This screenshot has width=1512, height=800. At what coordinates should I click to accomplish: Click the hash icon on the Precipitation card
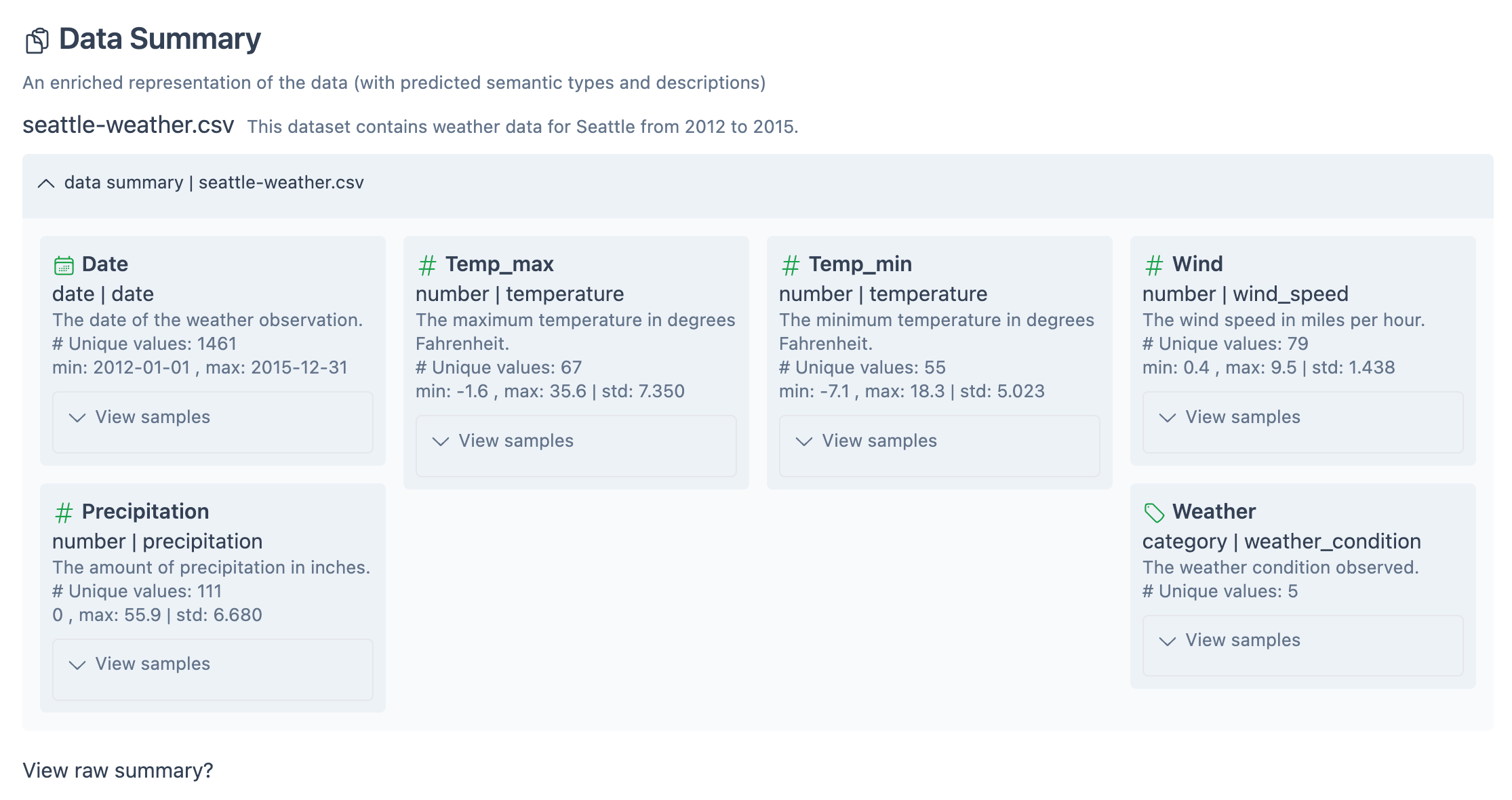(64, 512)
